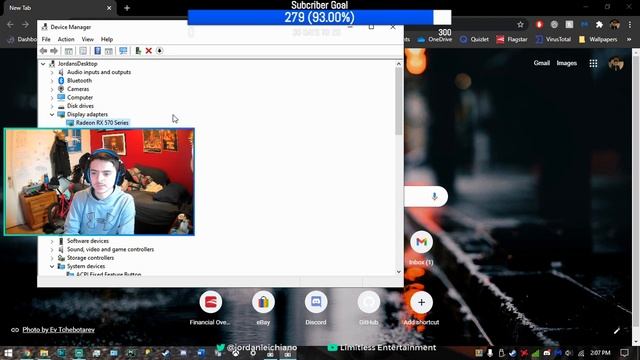
Task: Click the red X Uninstall device icon
Action: point(149,51)
